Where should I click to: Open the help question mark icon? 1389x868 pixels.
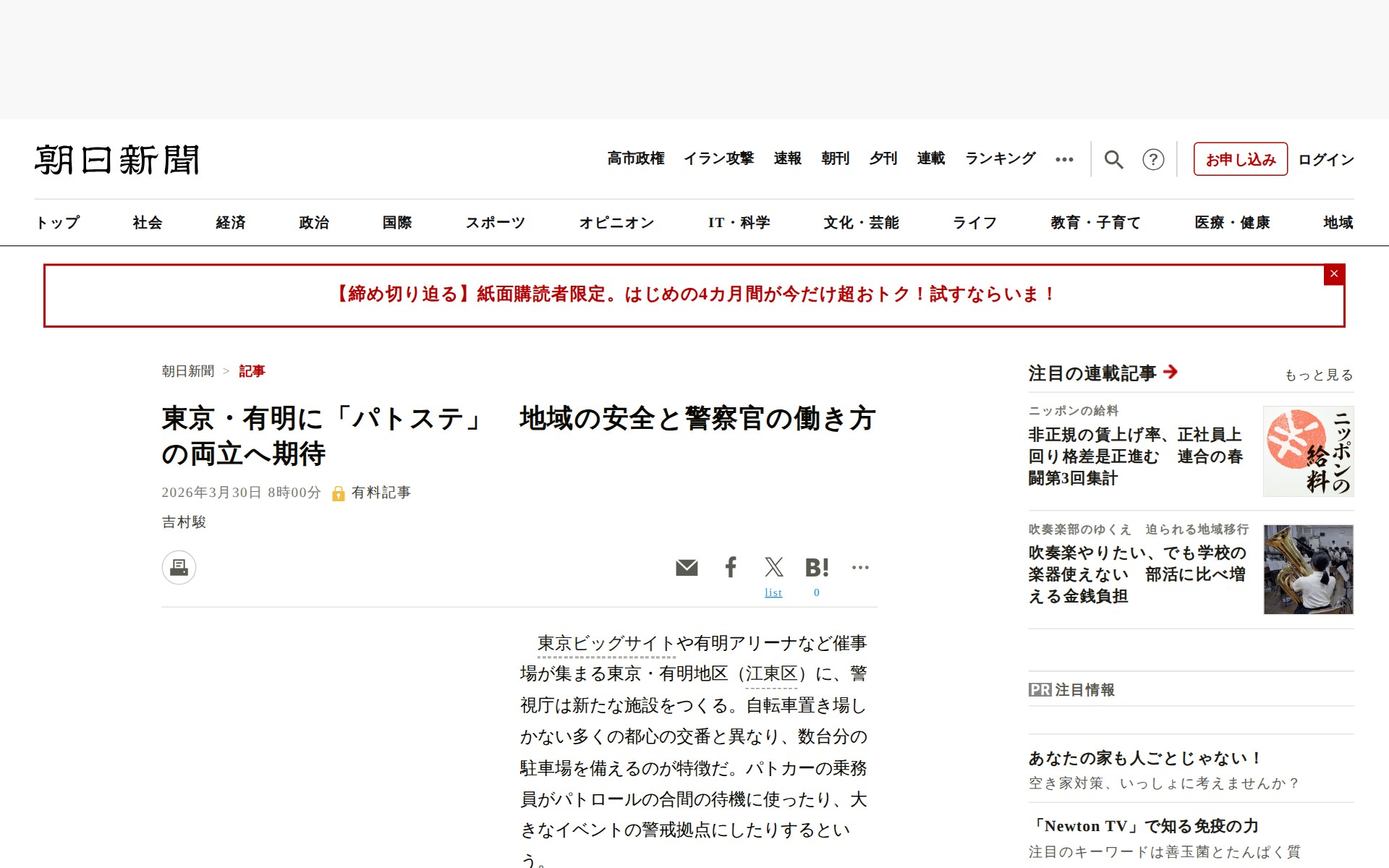(1153, 159)
